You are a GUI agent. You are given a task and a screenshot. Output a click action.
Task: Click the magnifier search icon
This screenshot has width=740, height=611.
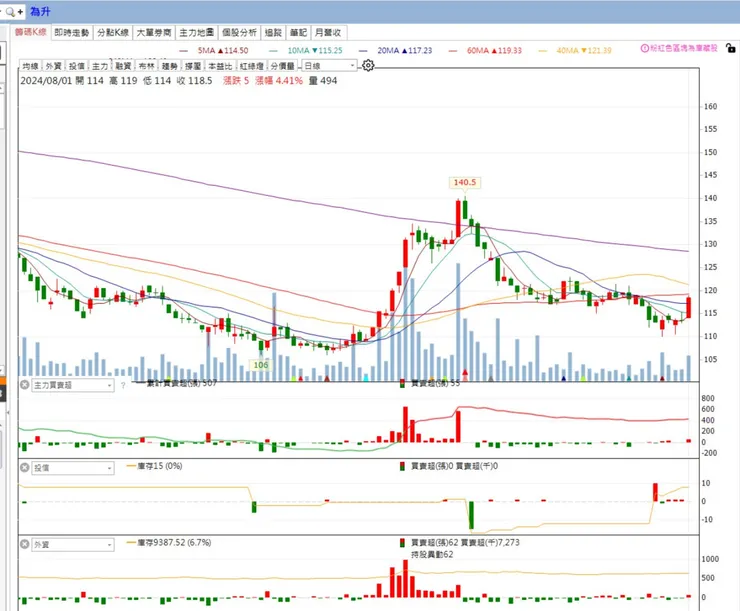point(10,12)
